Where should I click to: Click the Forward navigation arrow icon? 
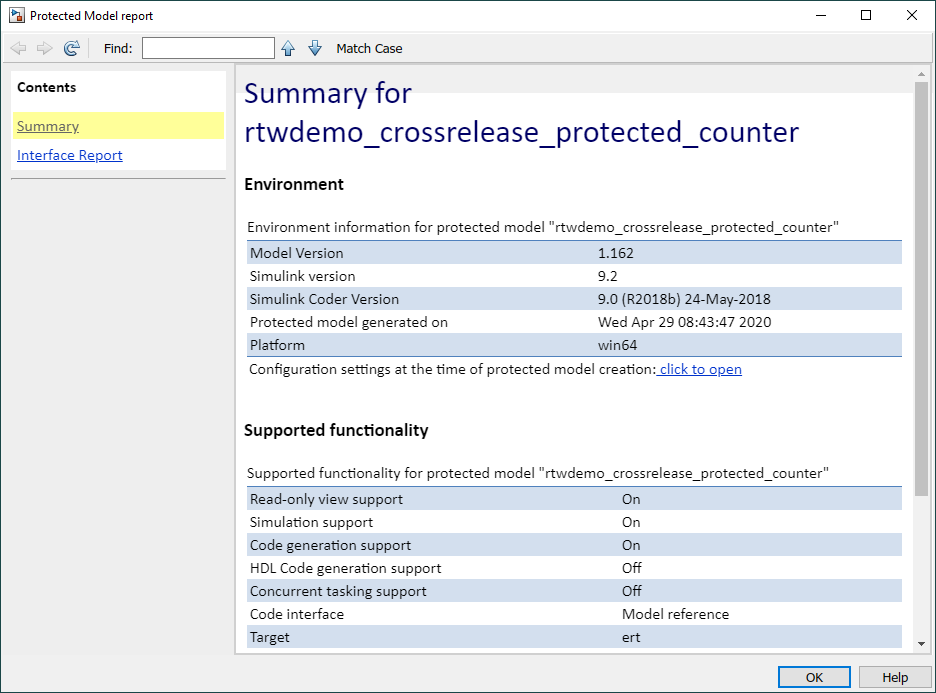click(45, 48)
